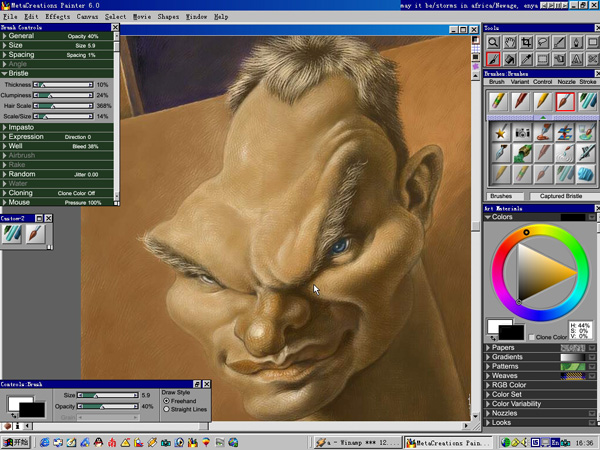Select the Pen nib tool in Tools palette
The image size is (600, 450).
click(576, 42)
